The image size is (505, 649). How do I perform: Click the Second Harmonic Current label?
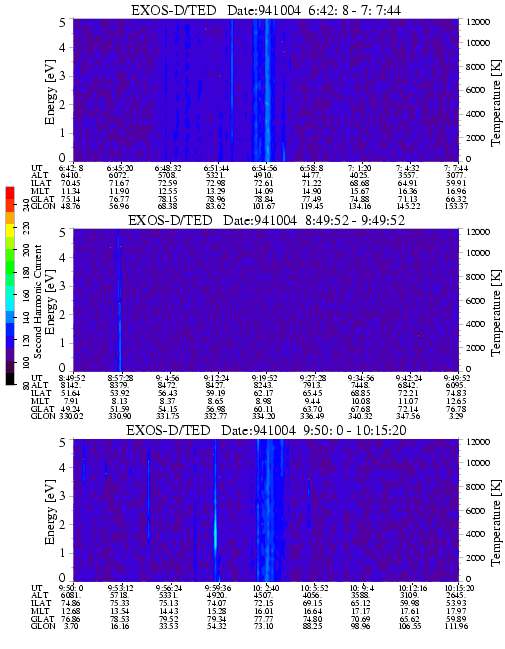[x=38, y=302]
